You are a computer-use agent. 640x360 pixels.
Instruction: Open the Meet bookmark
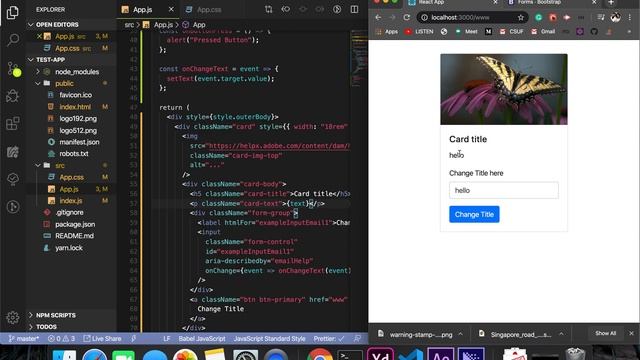click(466, 31)
